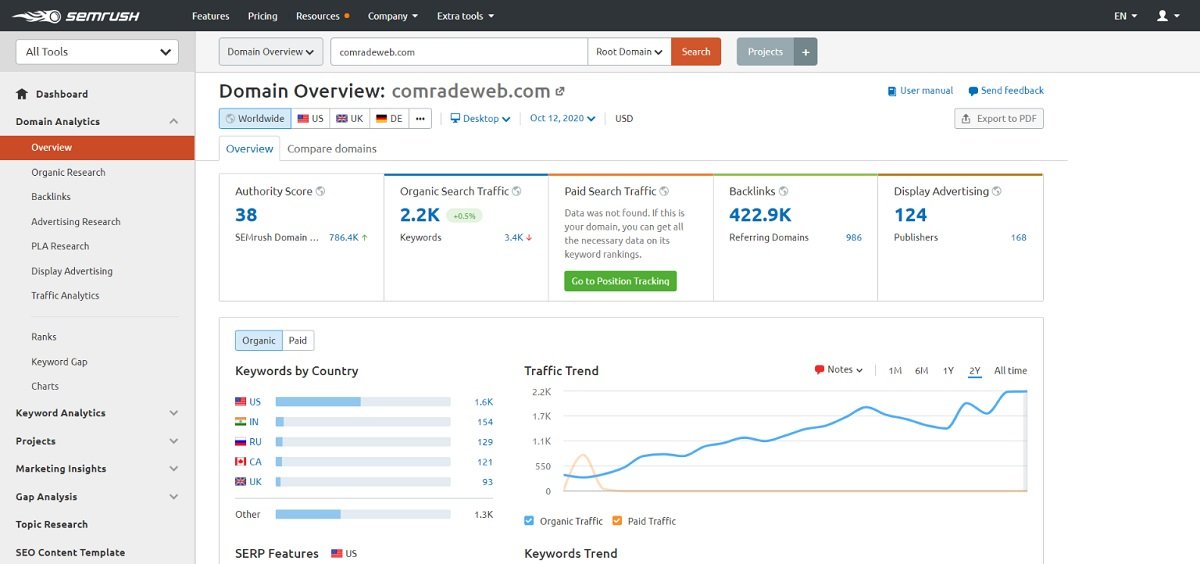
Task: Toggle the Organic Traffic checkbox
Action: [529, 521]
